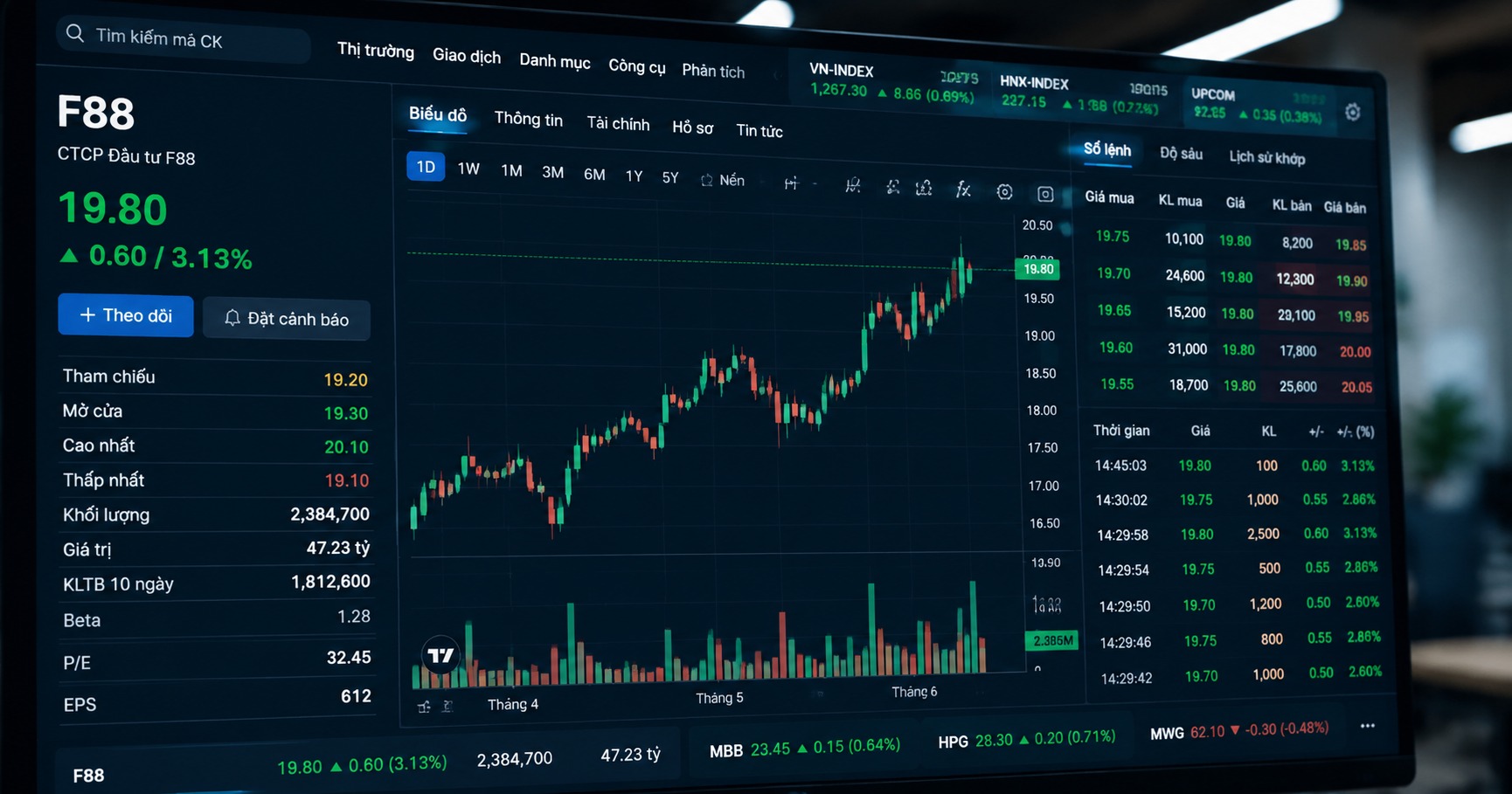
Task: Click the 14:45:03 trade history row
Action: 1234,466
